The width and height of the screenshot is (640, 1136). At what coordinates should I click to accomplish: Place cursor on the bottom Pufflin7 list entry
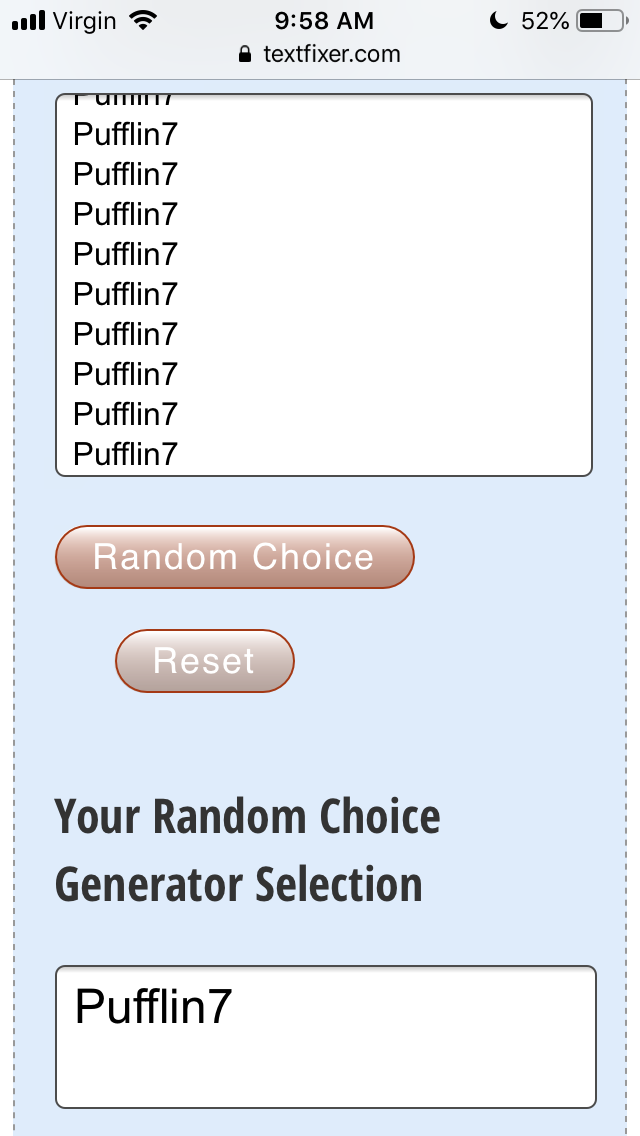pos(125,454)
